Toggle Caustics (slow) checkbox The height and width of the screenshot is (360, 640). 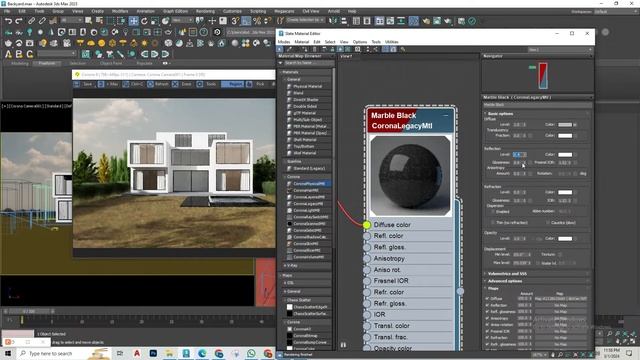click(547, 222)
